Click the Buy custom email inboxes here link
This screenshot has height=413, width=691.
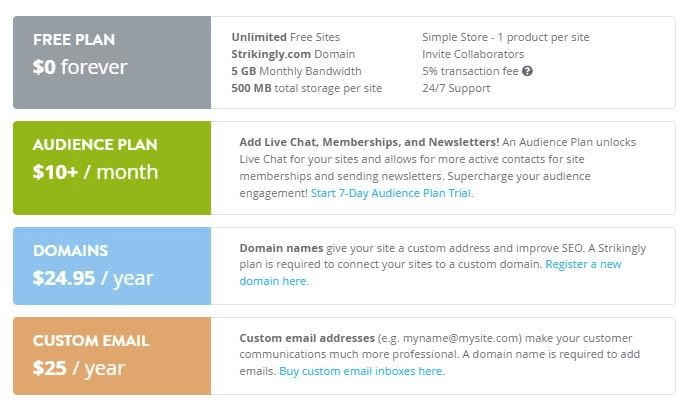[x=361, y=371]
